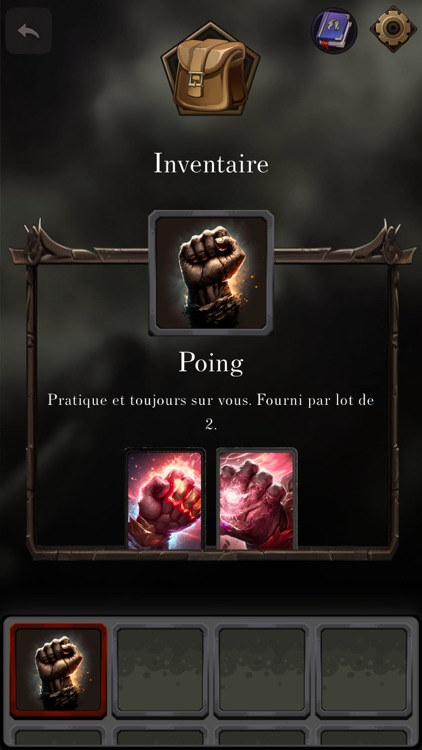Screen dimensions: 422x750
Task: Click the third slot in the top inventory row
Action: 262,670
